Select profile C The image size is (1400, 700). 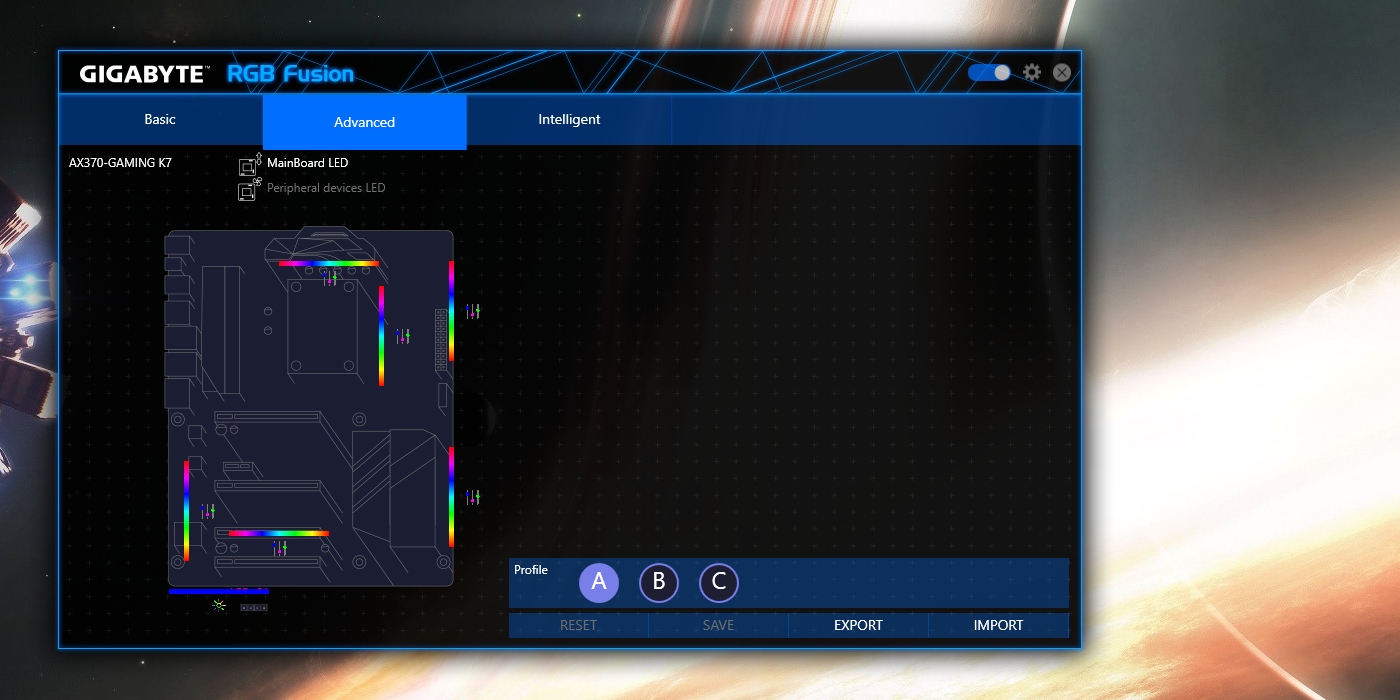(x=719, y=582)
